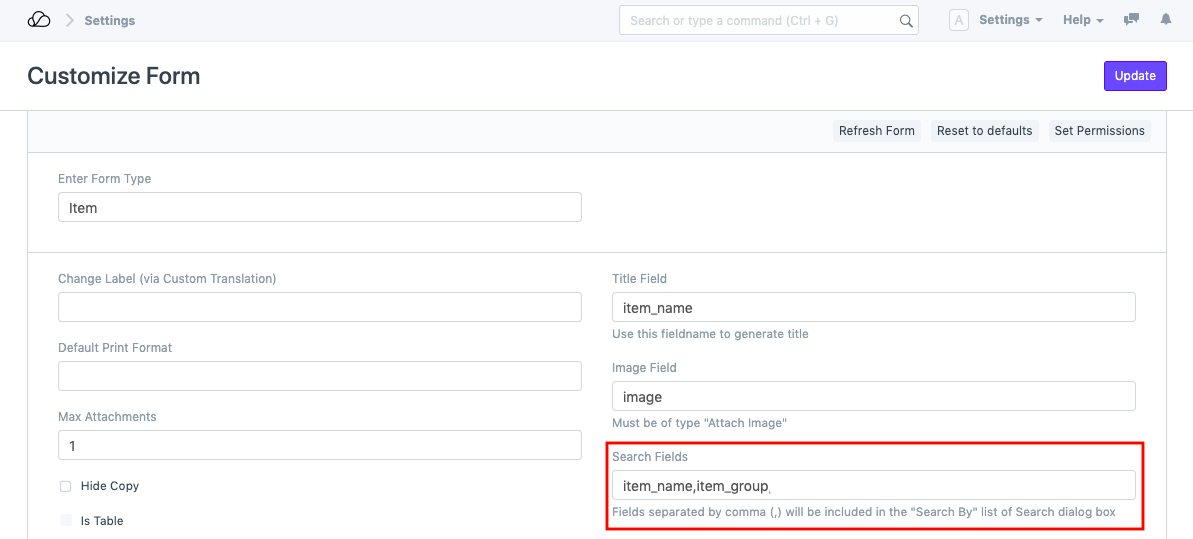Click Reset to defaults button
Screen dimensions: 1193x539
click(x=984, y=131)
